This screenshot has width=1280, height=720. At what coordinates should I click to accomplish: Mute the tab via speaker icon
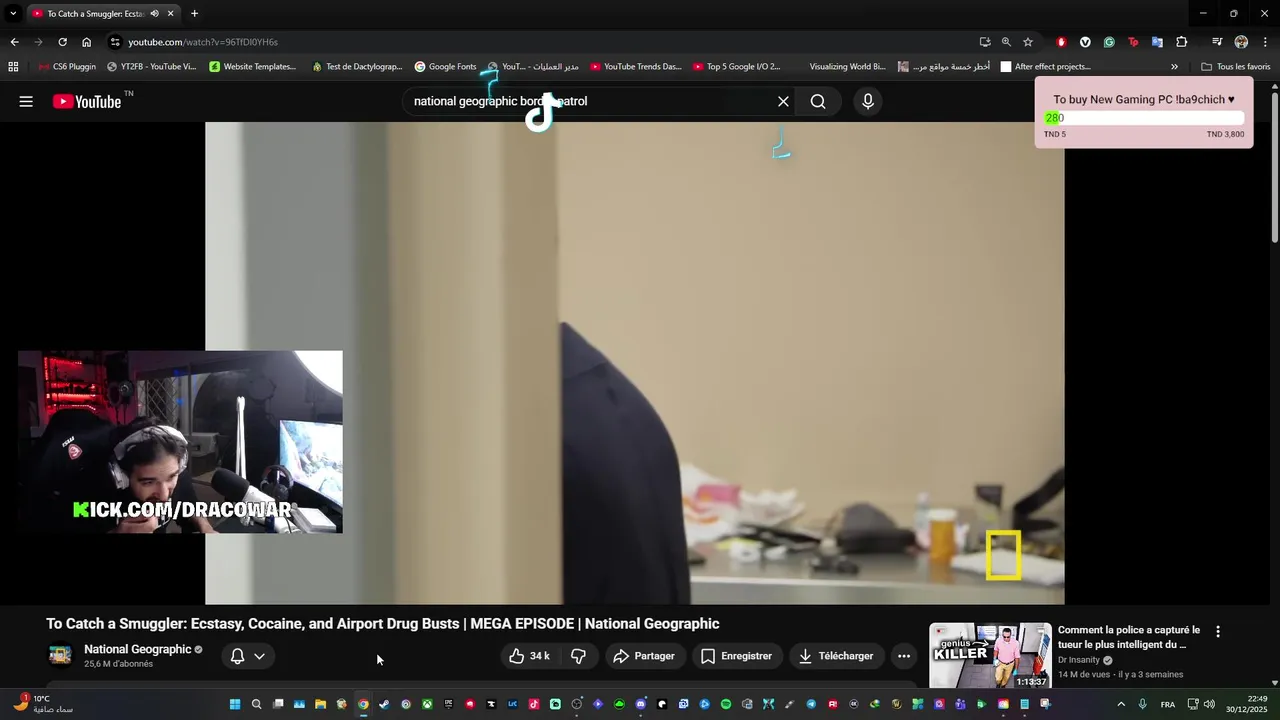[154, 14]
